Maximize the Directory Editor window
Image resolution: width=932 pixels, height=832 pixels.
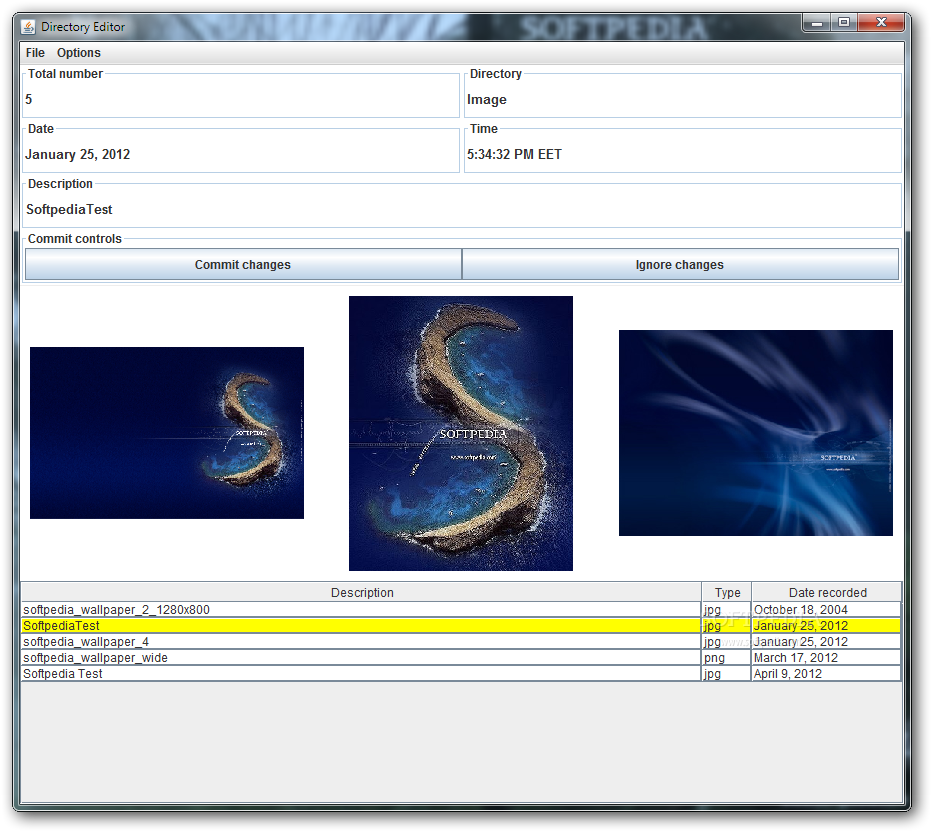[843, 23]
